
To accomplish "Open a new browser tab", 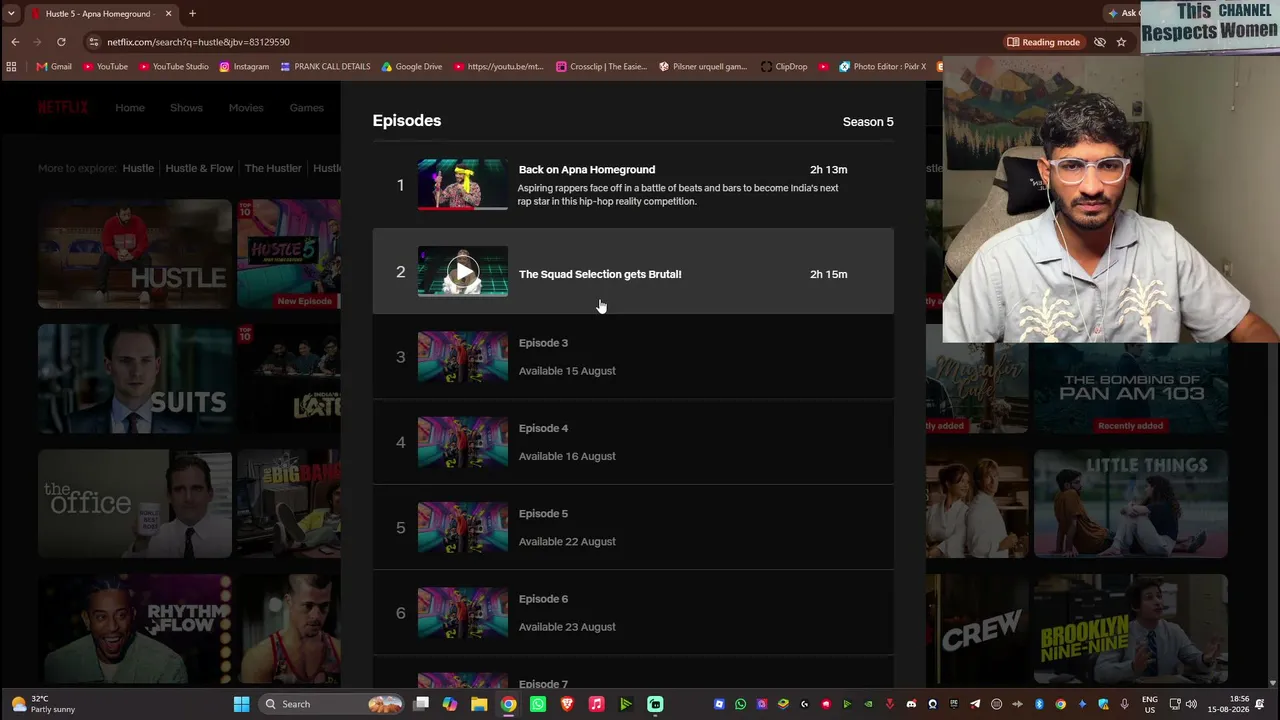I will tap(192, 14).
